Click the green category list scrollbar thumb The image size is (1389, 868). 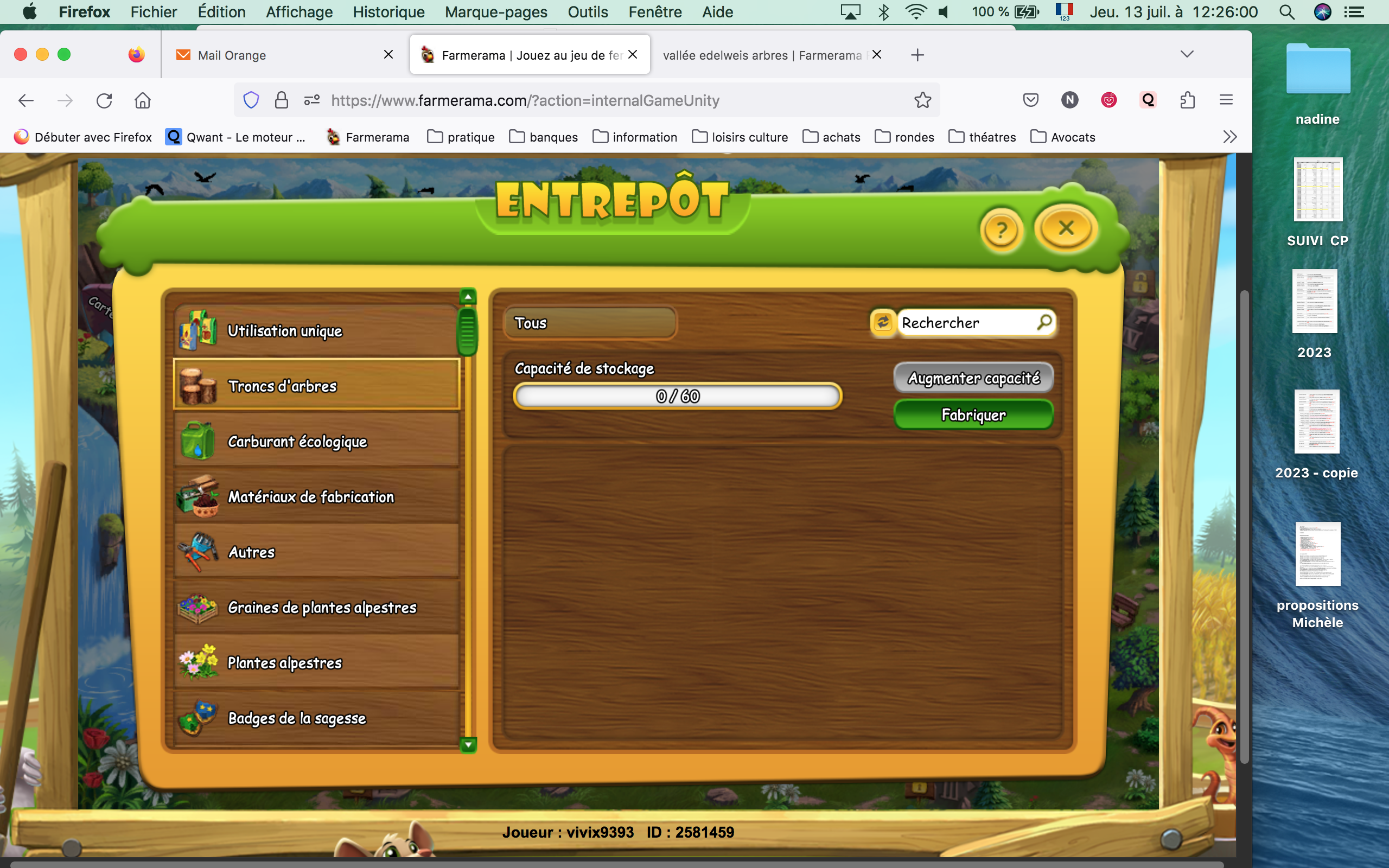(x=468, y=331)
